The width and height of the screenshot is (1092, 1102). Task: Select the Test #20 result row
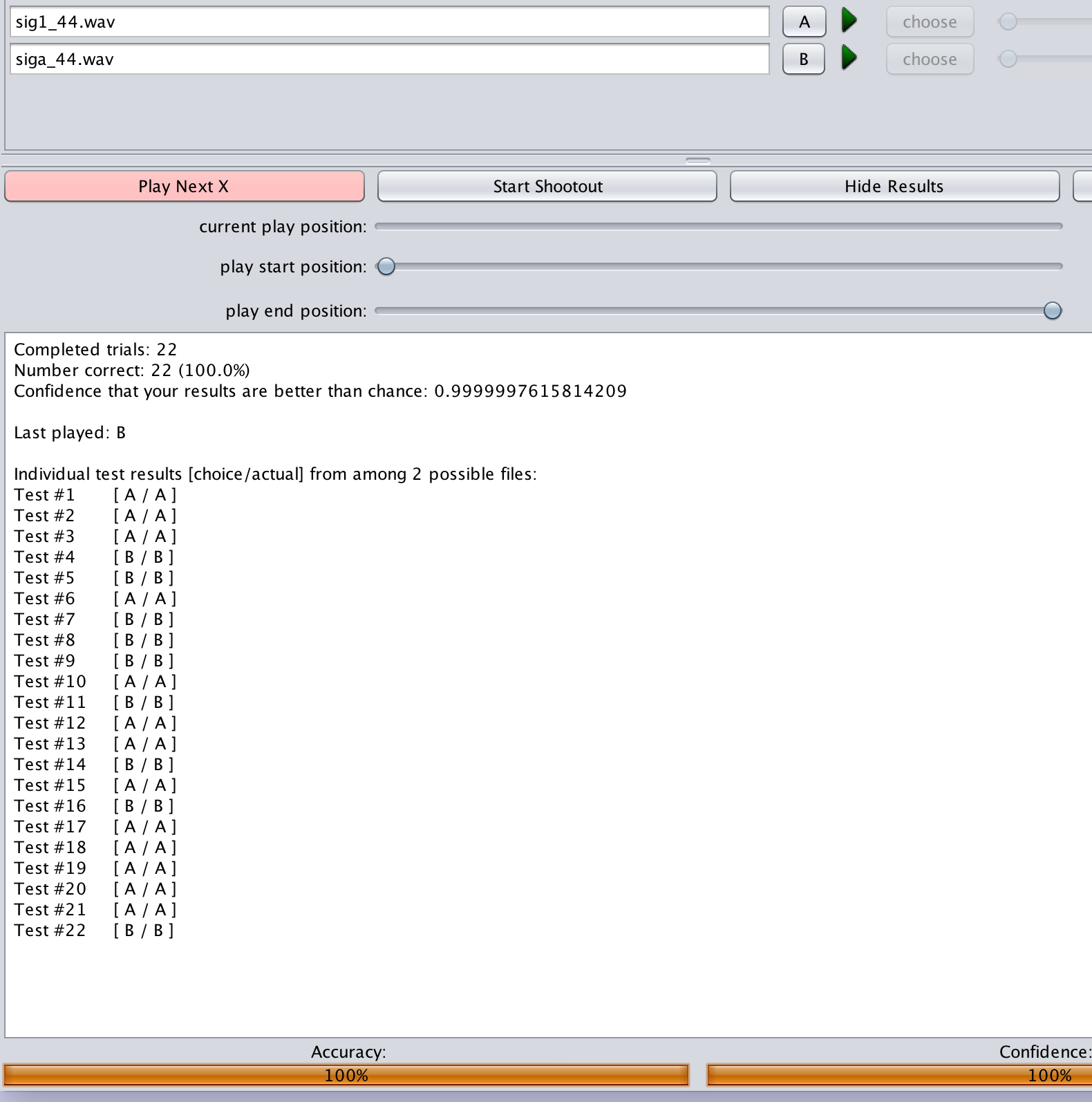coord(95,888)
